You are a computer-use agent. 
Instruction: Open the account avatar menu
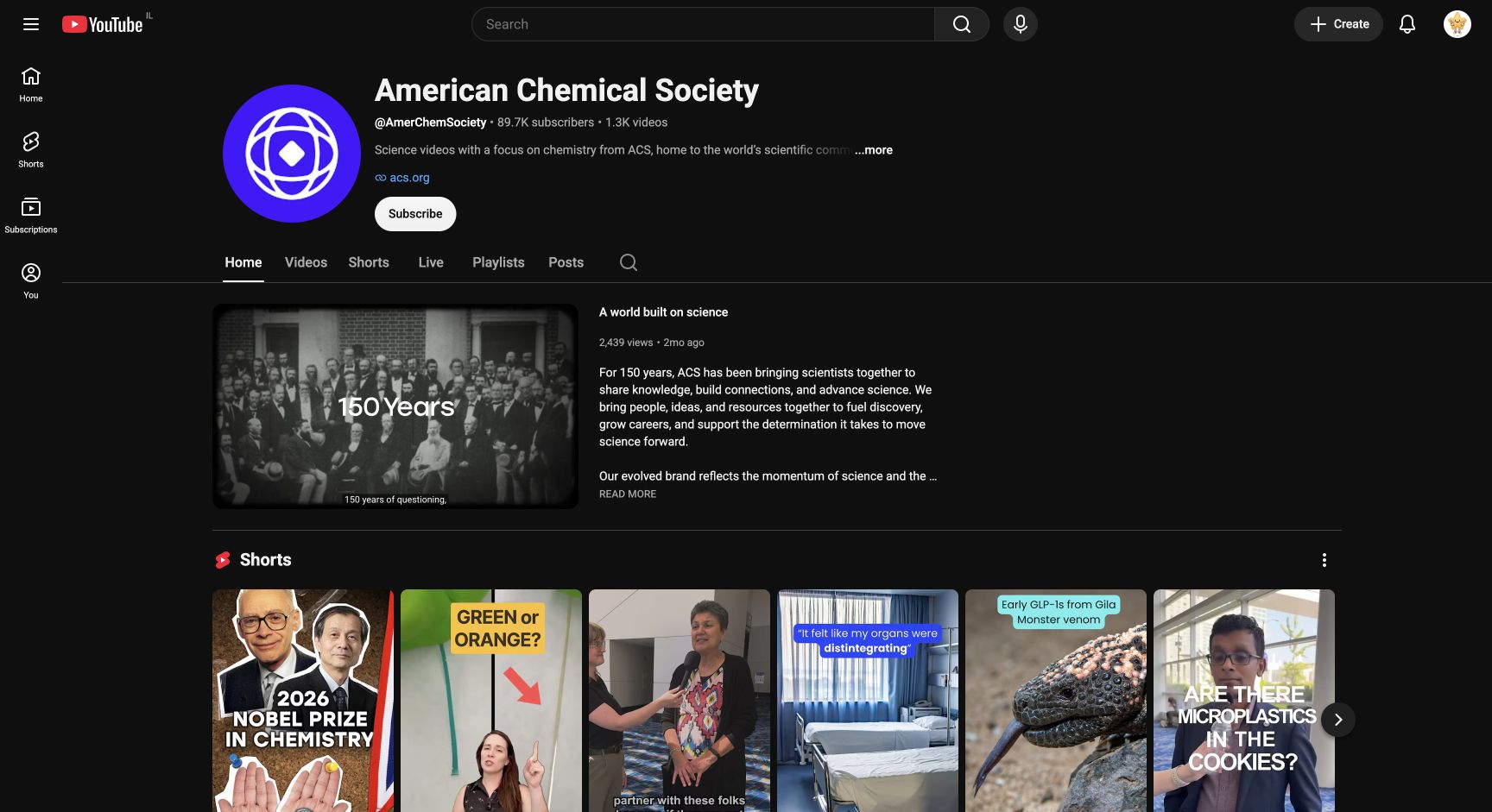(1457, 24)
